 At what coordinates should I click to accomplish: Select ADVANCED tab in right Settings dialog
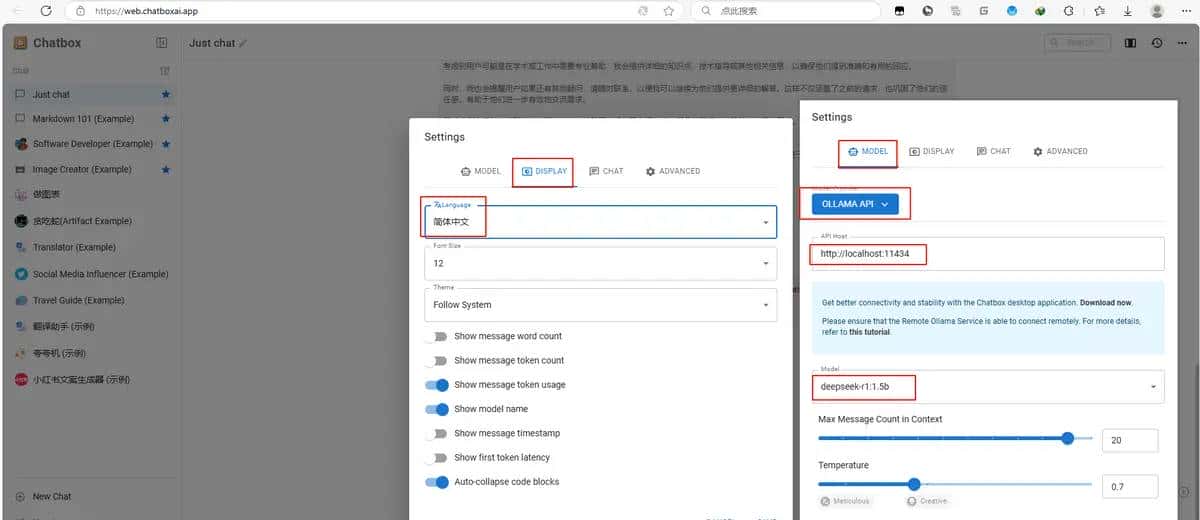tap(1060, 151)
